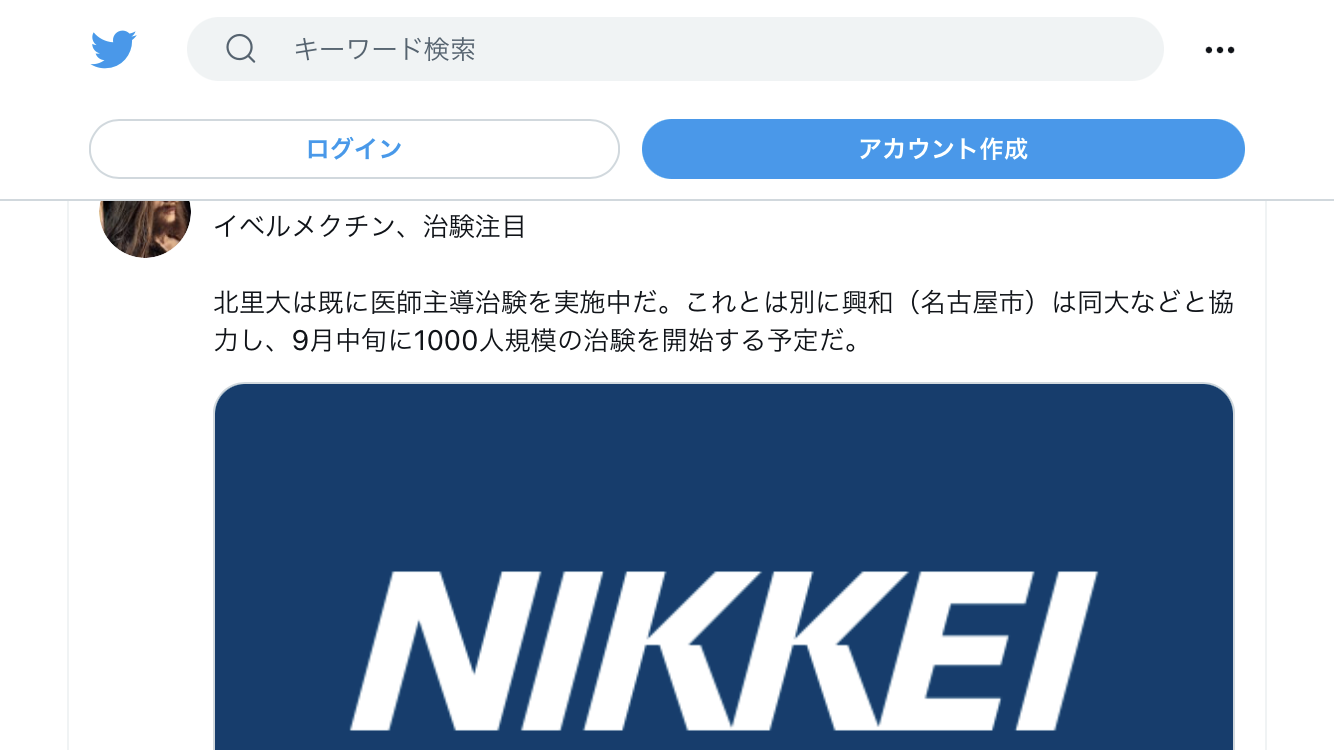Screen dimensions: 1334x750
Task: Click the アカウント作成 button
Action: point(943,149)
